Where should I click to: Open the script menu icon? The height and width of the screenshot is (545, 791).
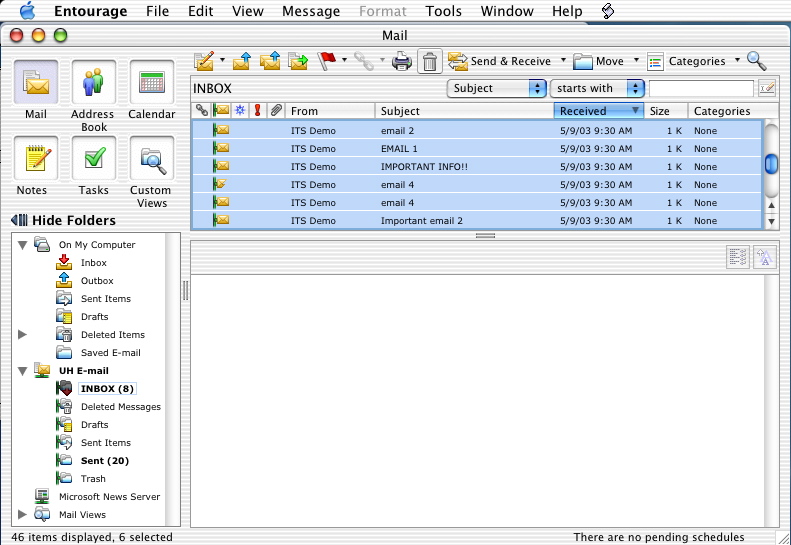point(608,11)
